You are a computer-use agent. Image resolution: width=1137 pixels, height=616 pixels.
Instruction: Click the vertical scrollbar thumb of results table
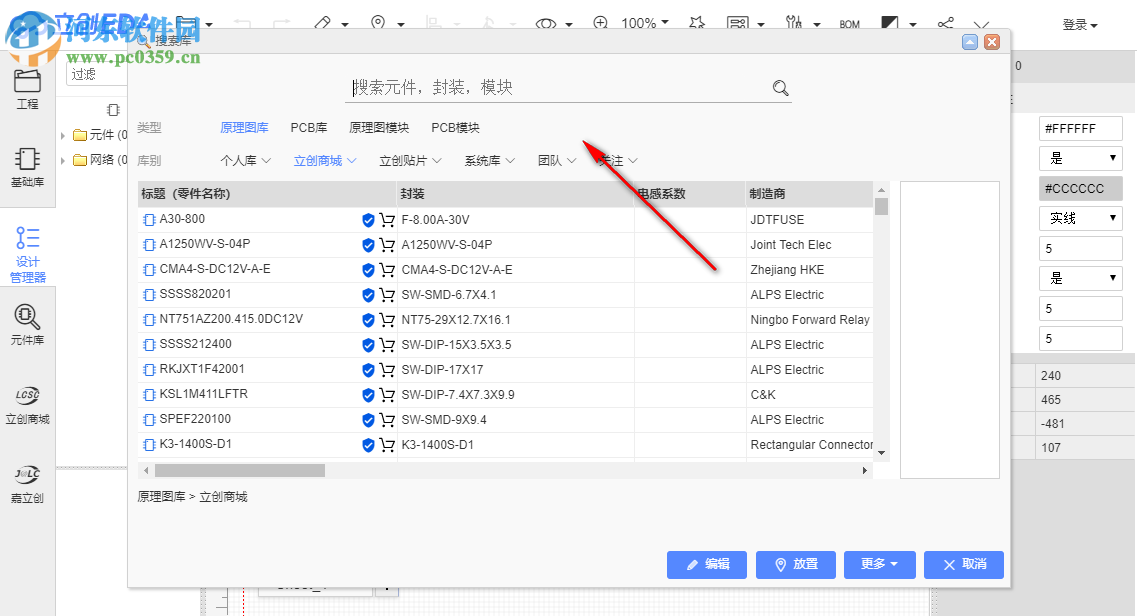(x=881, y=207)
